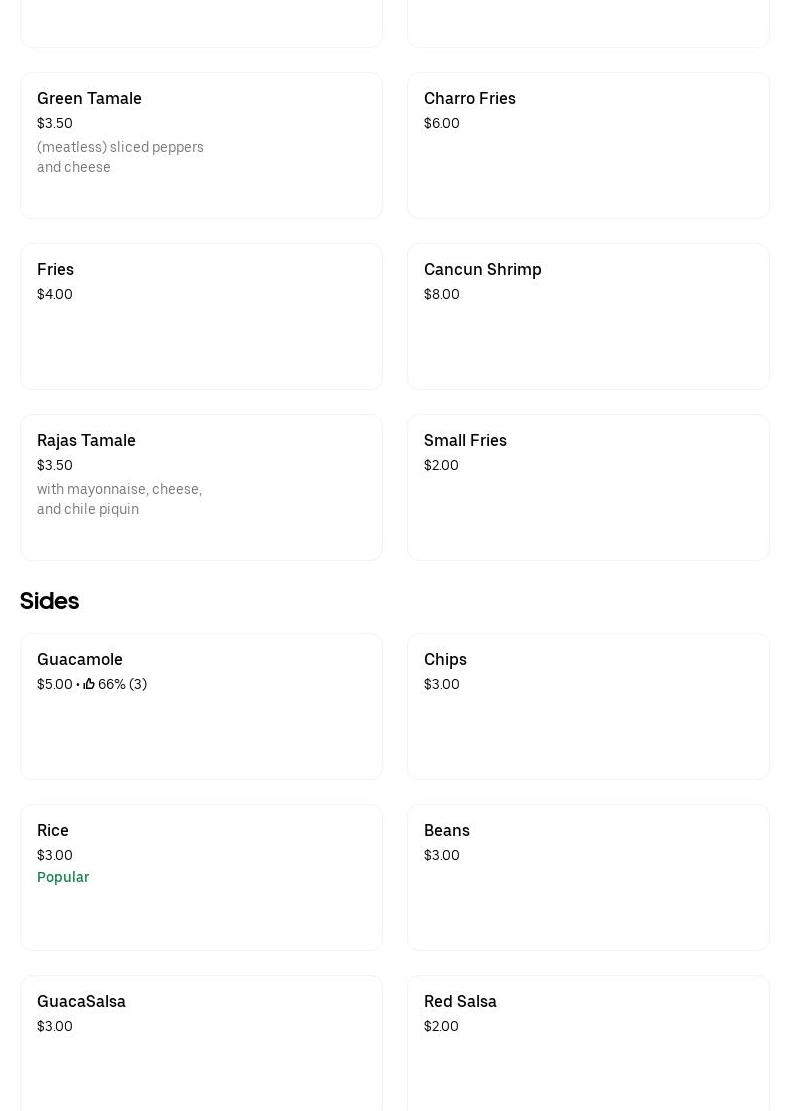Image resolution: width=804 pixels, height=1111 pixels.
Task: Click the Sides section heading
Action: [x=49, y=601]
